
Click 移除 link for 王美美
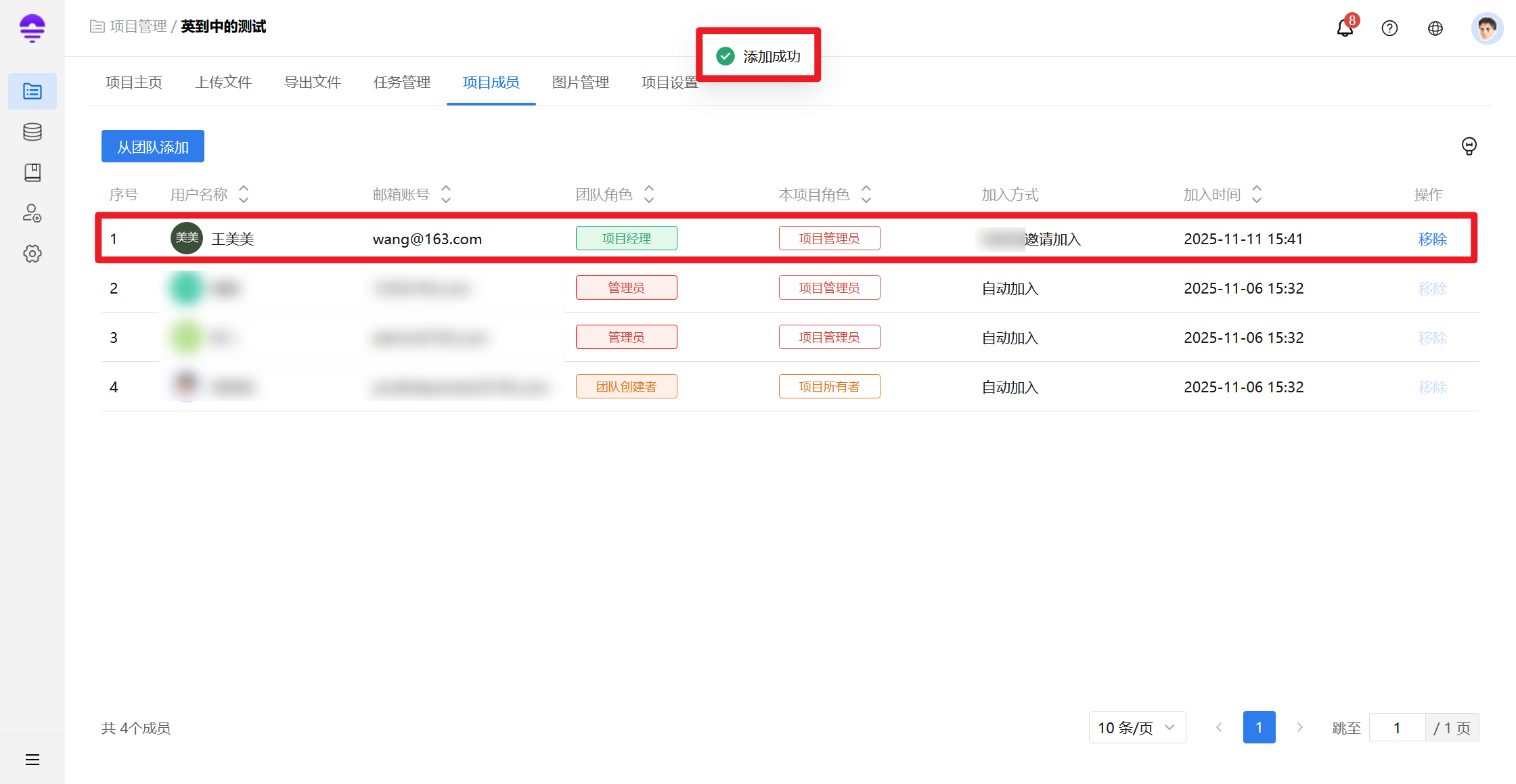point(1432,239)
